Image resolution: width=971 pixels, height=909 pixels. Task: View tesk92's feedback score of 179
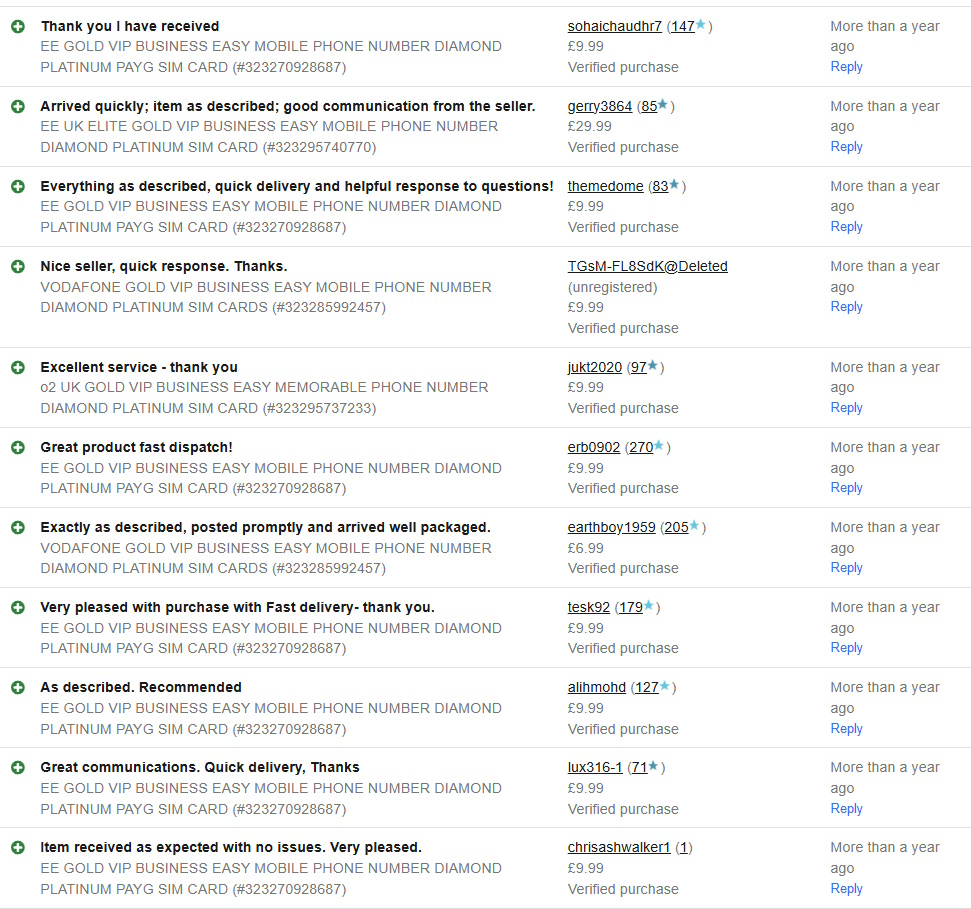click(630, 607)
